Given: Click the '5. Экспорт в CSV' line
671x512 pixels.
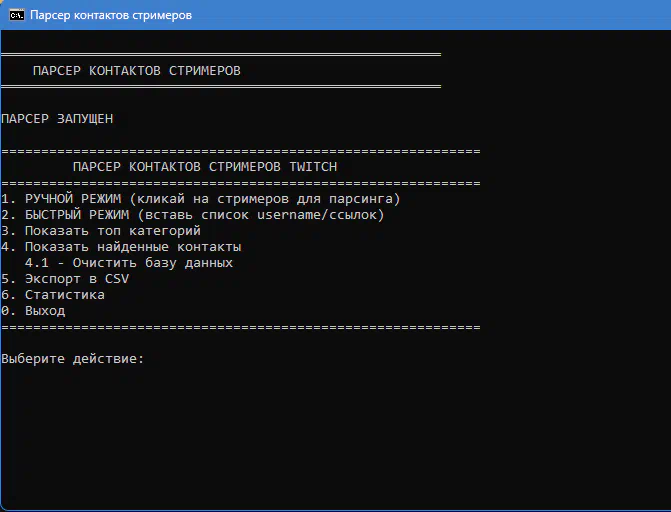Looking at the screenshot, I should 64,279.
